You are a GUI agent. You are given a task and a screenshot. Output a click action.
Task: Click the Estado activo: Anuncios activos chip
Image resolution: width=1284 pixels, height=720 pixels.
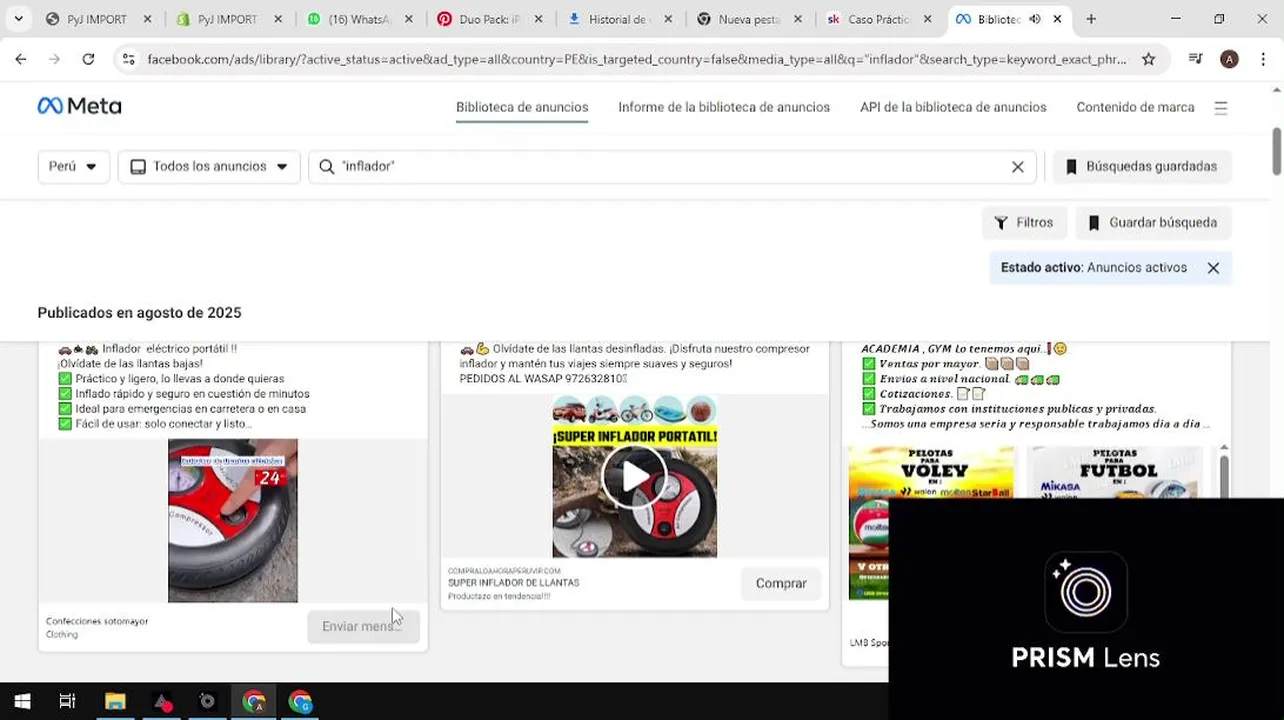pos(1110,268)
